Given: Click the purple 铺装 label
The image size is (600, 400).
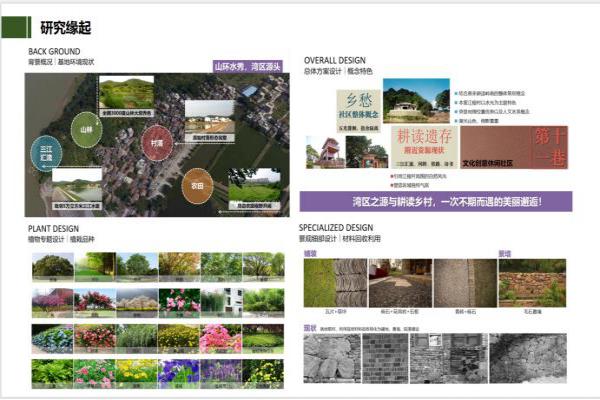Looking at the screenshot, I should [x=310, y=254].
